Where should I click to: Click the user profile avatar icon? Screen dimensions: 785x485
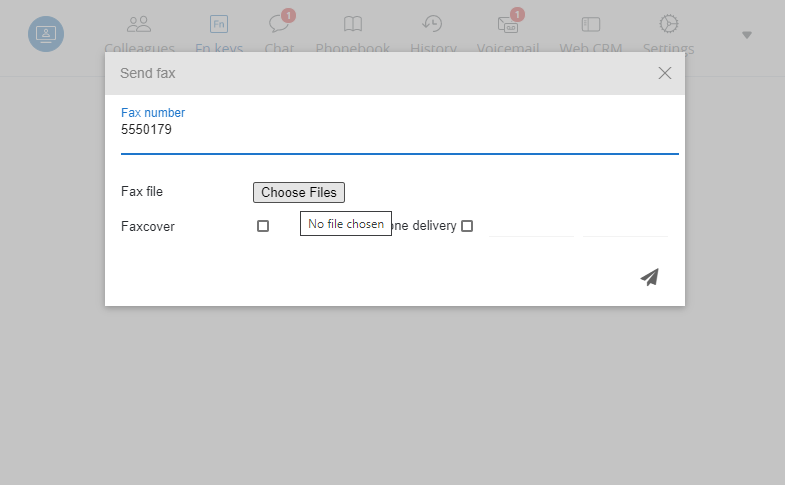(46, 34)
